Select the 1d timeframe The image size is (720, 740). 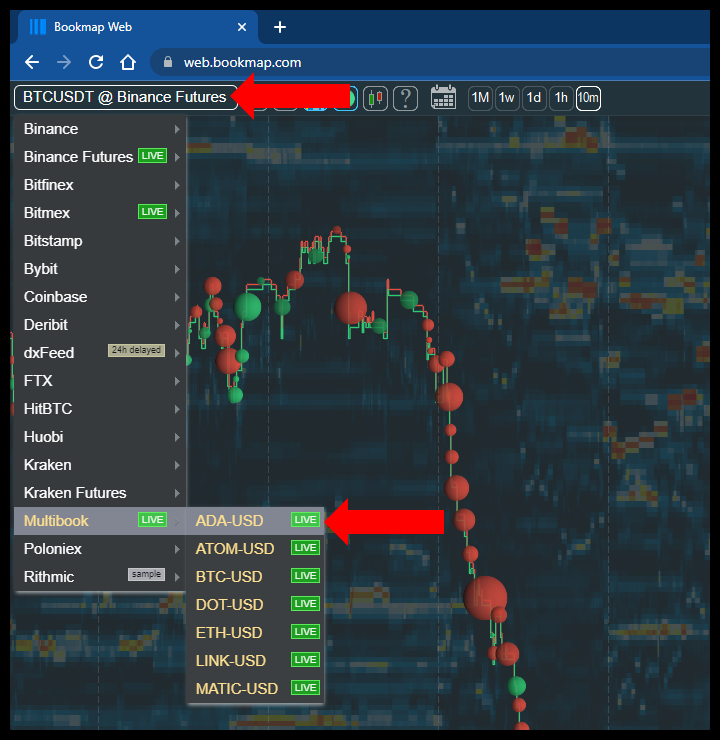(534, 98)
